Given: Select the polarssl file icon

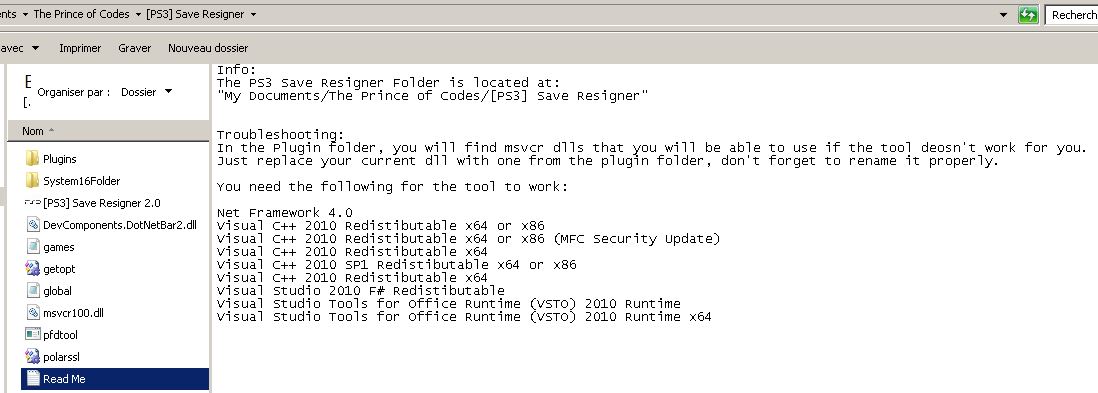Looking at the screenshot, I should tap(32, 357).
